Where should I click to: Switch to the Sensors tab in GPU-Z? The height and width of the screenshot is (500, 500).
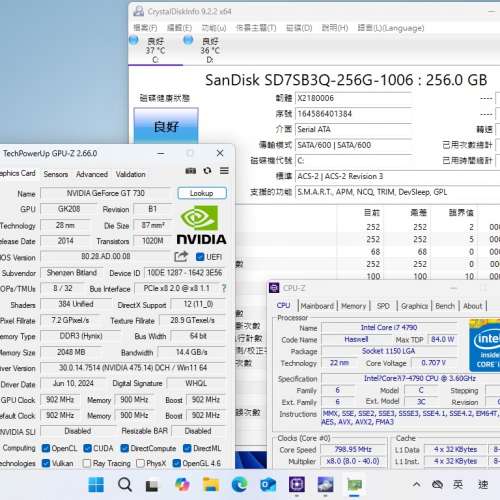point(56,174)
